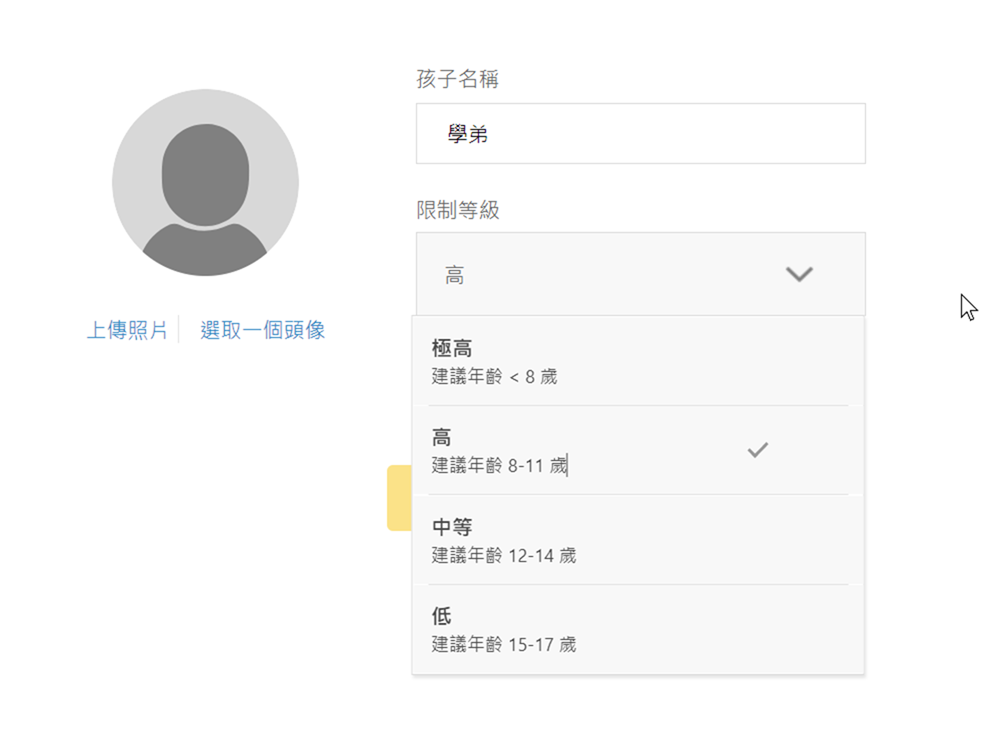The width and height of the screenshot is (1003, 755).
Task: Click the checkmark icon beside the 高 option
Action: point(758,451)
